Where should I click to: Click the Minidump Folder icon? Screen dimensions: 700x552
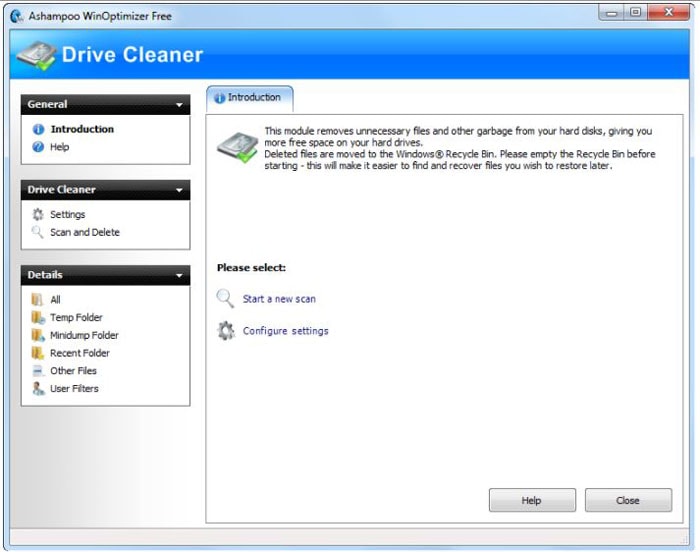point(38,335)
